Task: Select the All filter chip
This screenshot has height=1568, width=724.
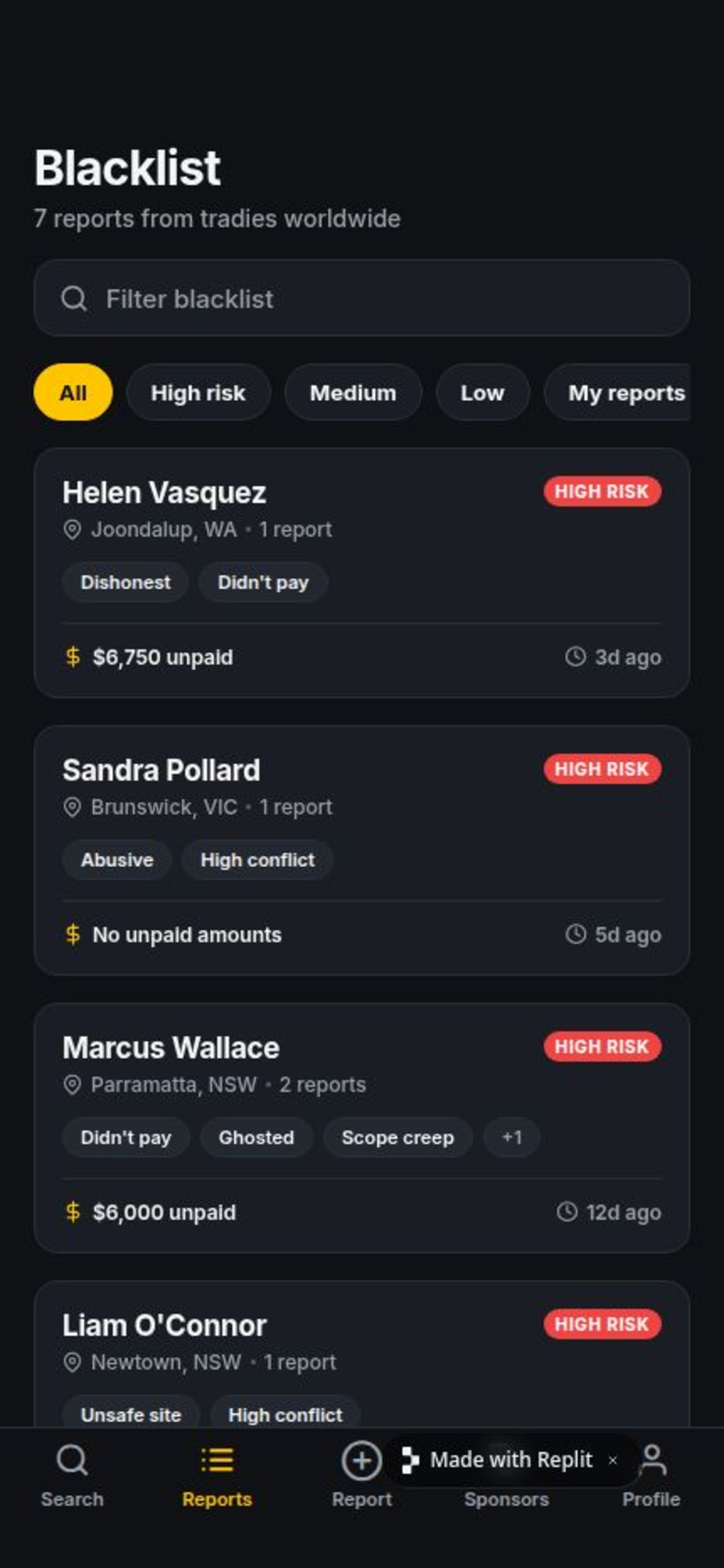Action: click(x=73, y=393)
